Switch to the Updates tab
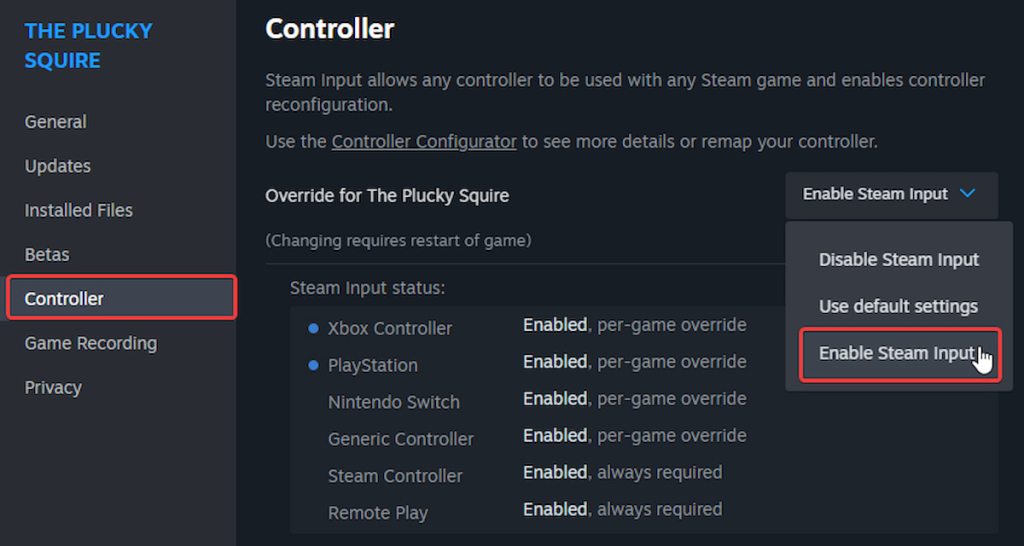 [58, 166]
